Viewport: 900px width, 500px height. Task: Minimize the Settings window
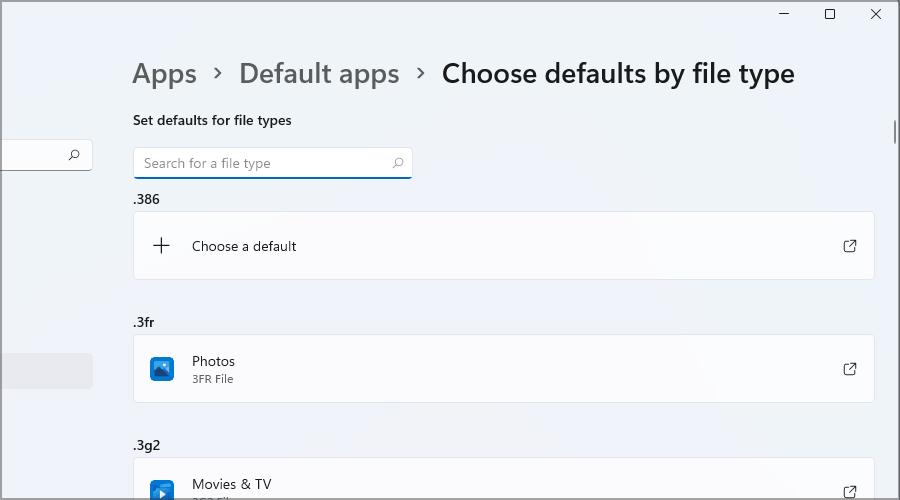783,14
